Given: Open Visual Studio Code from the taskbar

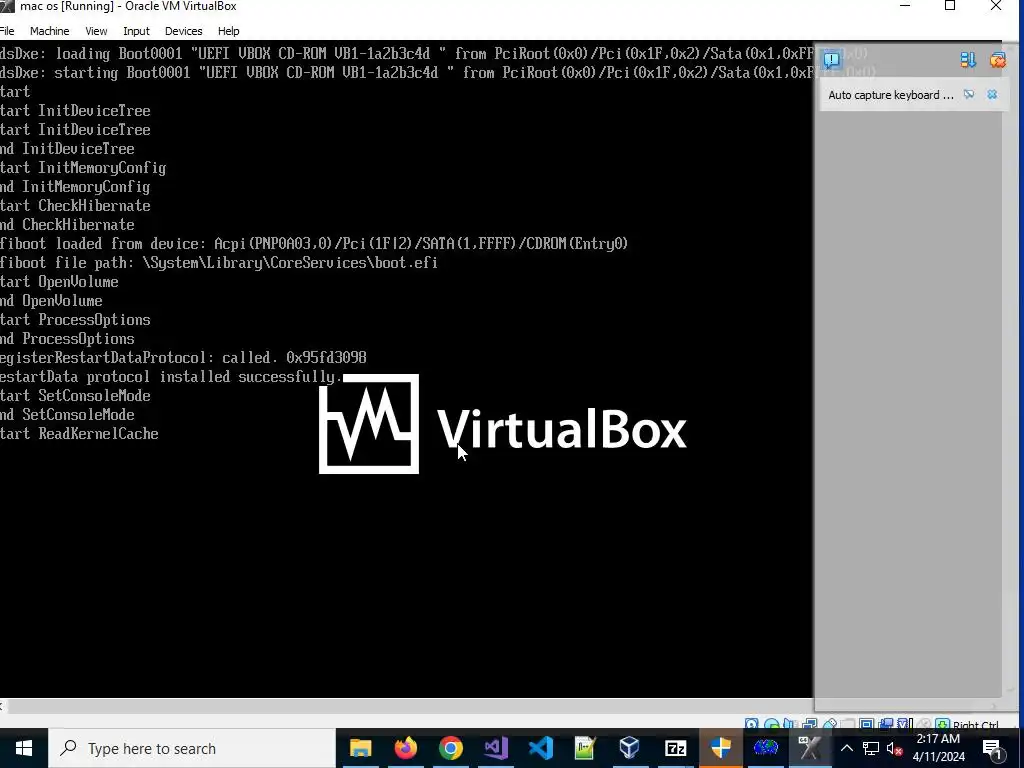Looking at the screenshot, I should click(541, 748).
